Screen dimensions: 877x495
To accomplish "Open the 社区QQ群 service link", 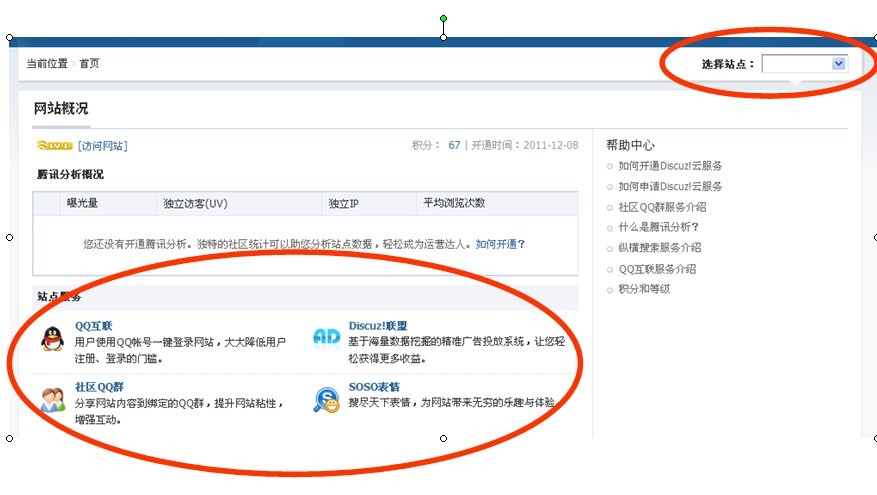I will tap(99, 386).
